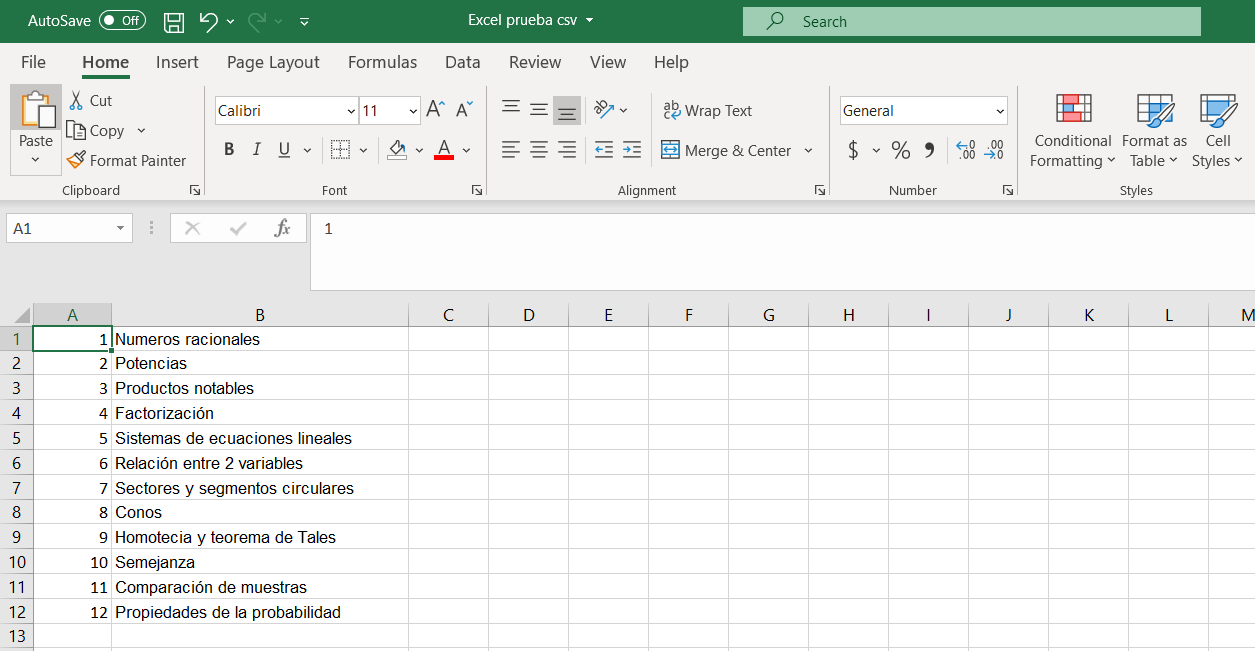Open the Merge & Center dropdown arrow
Image resolution: width=1255 pixels, height=651 pixels.
click(808, 150)
